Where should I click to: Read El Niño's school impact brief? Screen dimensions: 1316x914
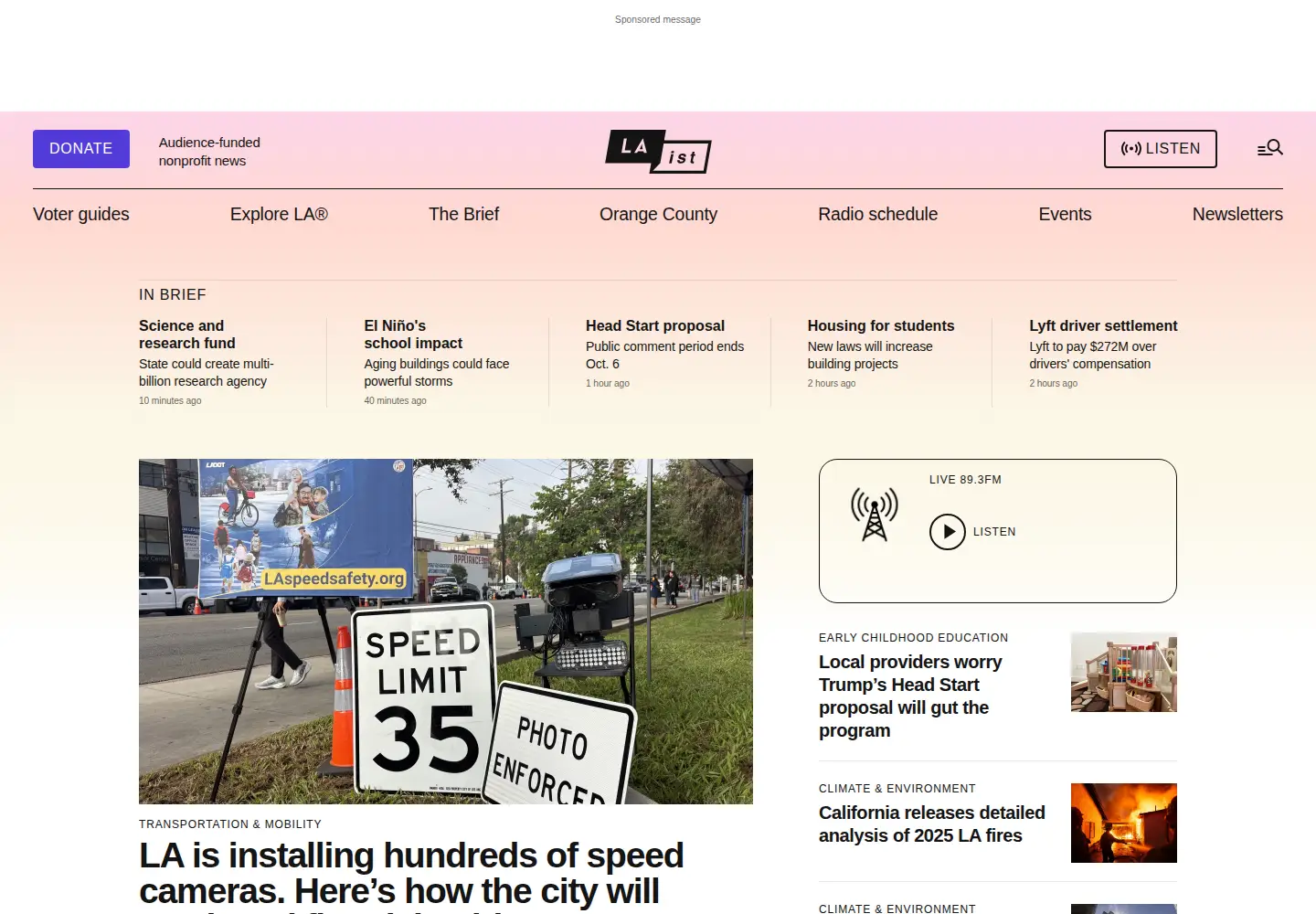413,335
